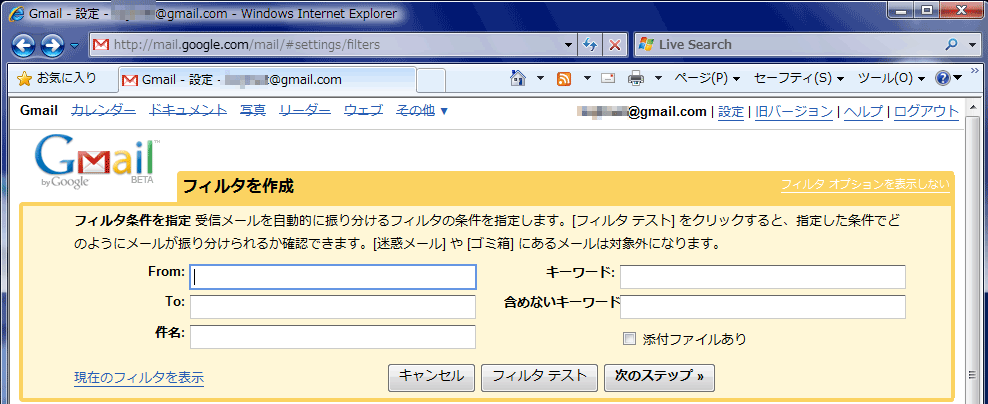Click the キーワード input field
The image size is (988, 404).
762,277
